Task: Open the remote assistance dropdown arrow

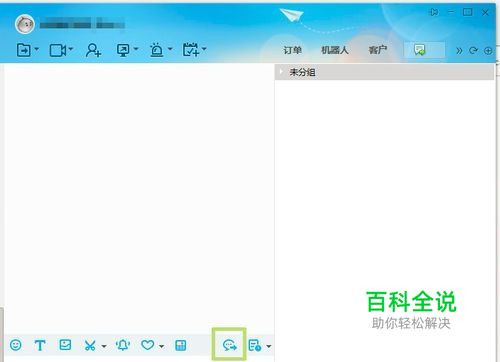Action: click(x=136, y=49)
